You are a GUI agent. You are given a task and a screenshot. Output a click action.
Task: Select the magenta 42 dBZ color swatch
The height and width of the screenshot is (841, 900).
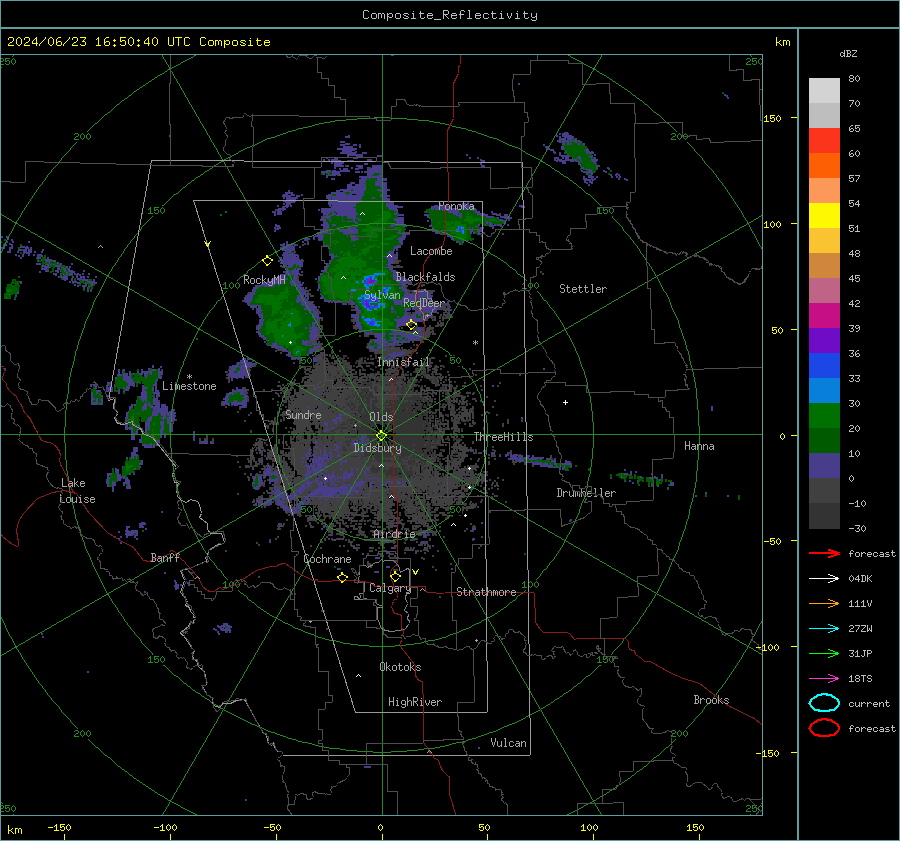tap(824, 316)
